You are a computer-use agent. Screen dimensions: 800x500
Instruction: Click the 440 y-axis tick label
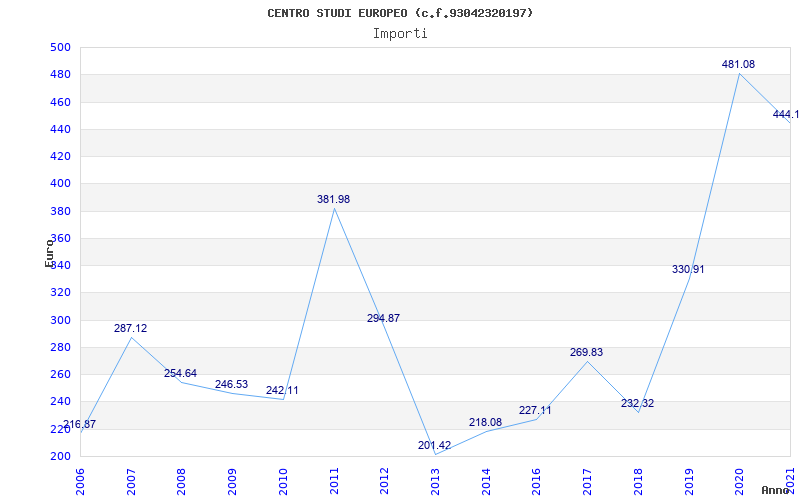(x=60, y=129)
